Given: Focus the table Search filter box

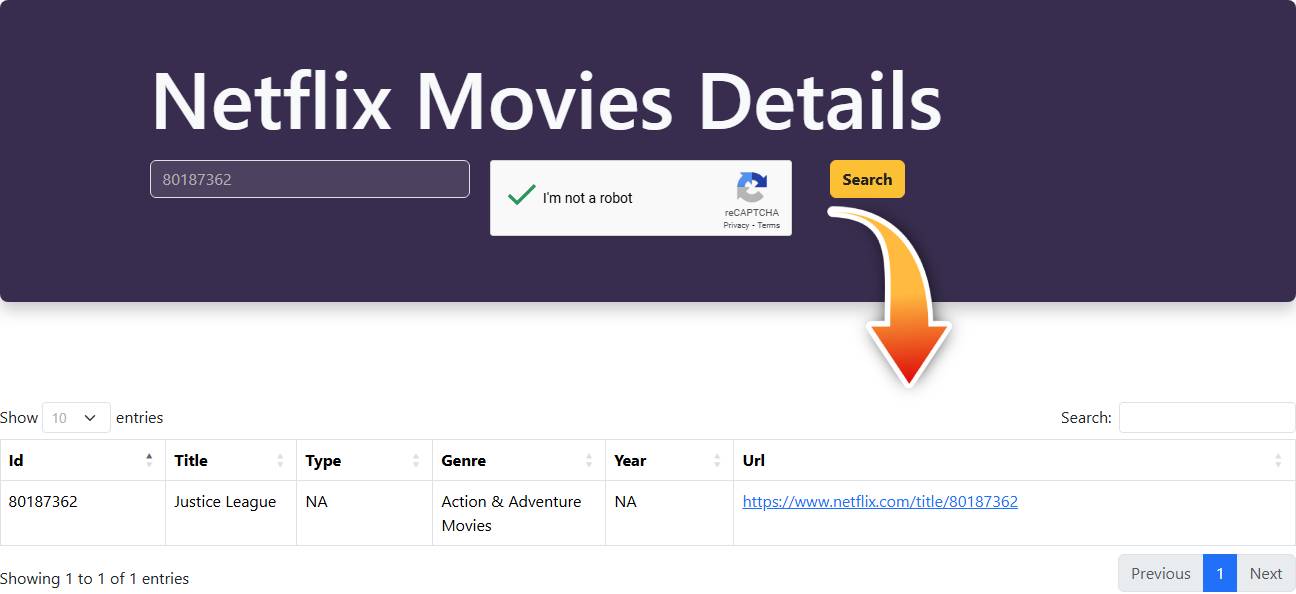Looking at the screenshot, I should pos(1207,418).
